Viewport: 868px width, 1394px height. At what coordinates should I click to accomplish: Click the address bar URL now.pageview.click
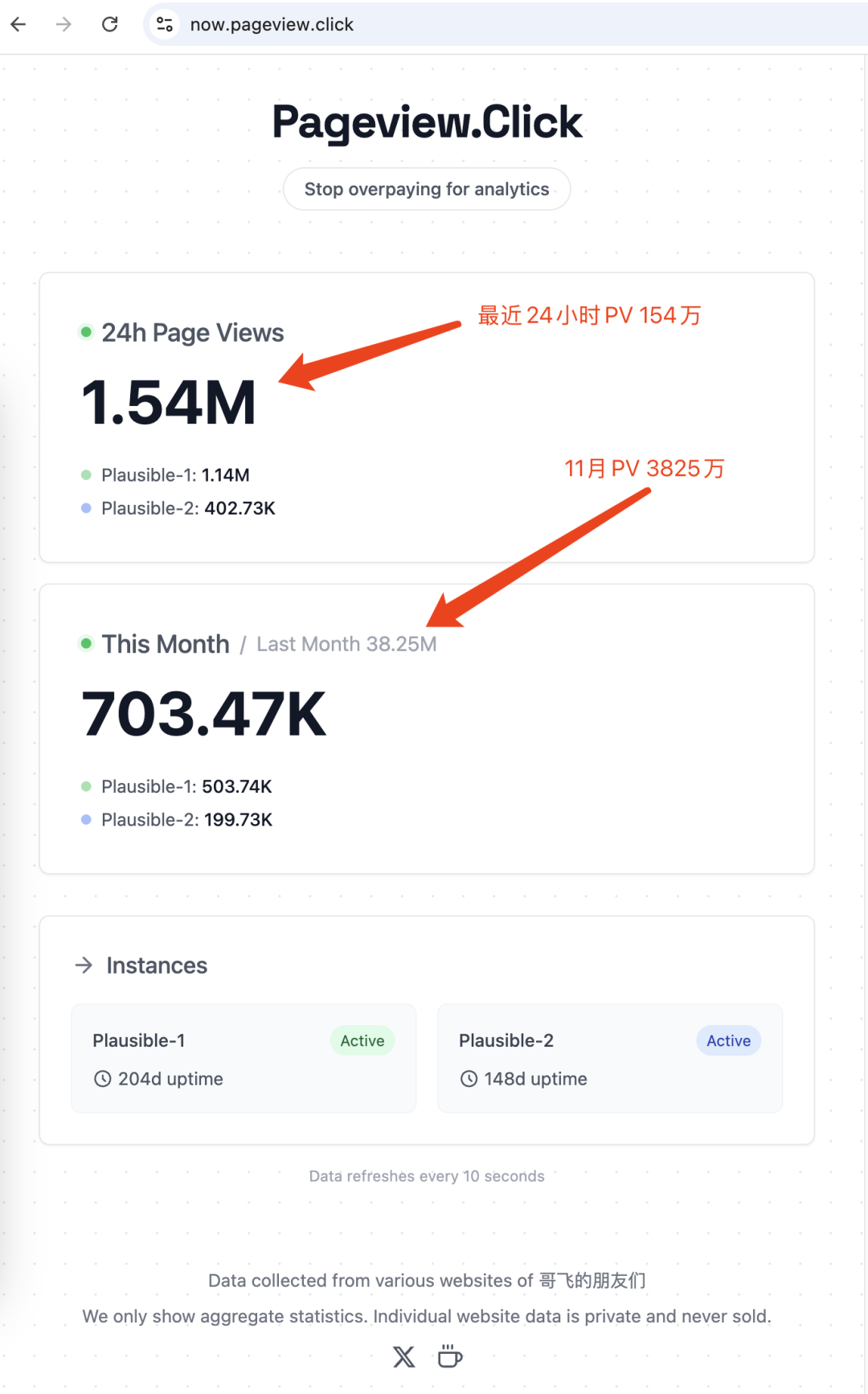tap(272, 25)
